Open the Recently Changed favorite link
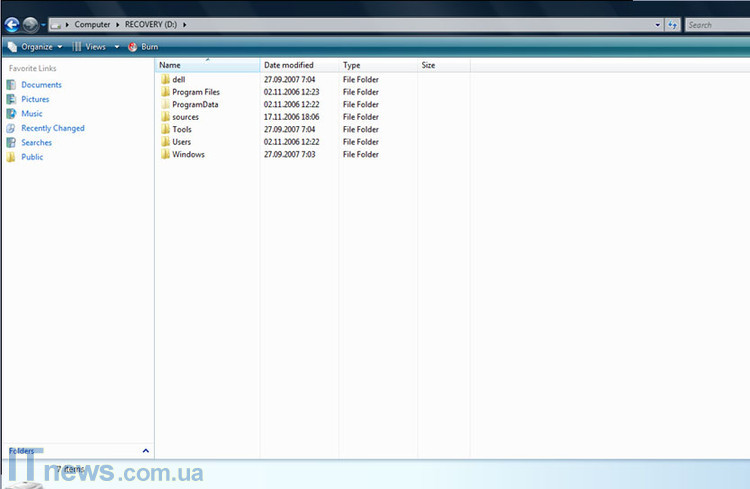Screen dimensions: 750x489 (x=52, y=128)
